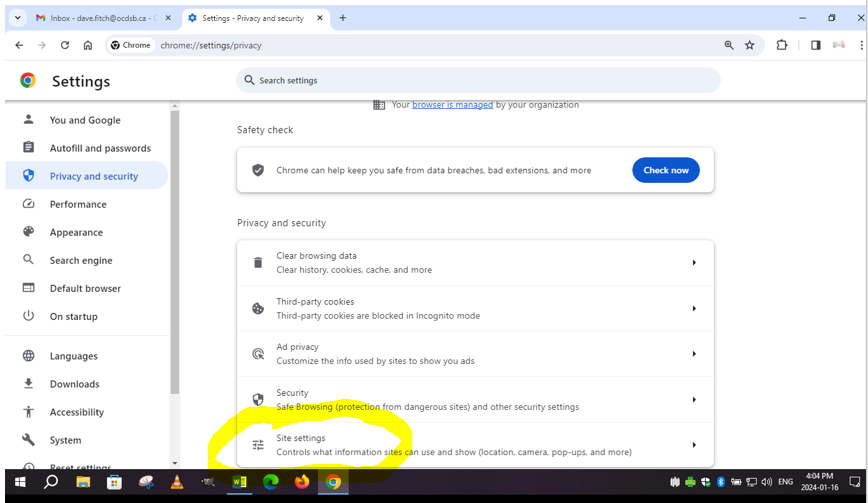The height and width of the screenshot is (503, 868).
Task: Open the zoom magnifier icon in the address bar
Action: [x=728, y=45]
